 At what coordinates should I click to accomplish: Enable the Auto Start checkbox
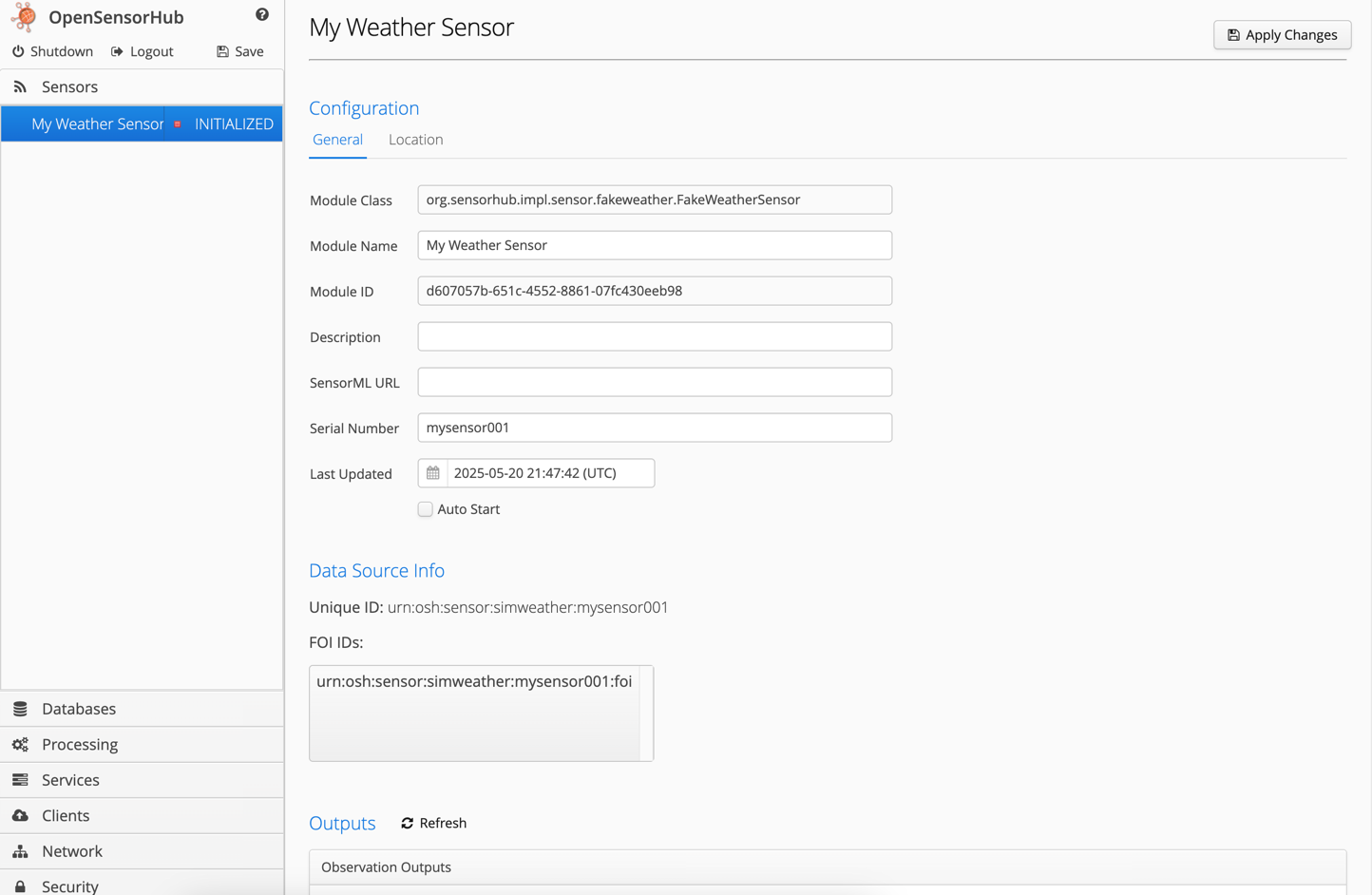point(425,508)
